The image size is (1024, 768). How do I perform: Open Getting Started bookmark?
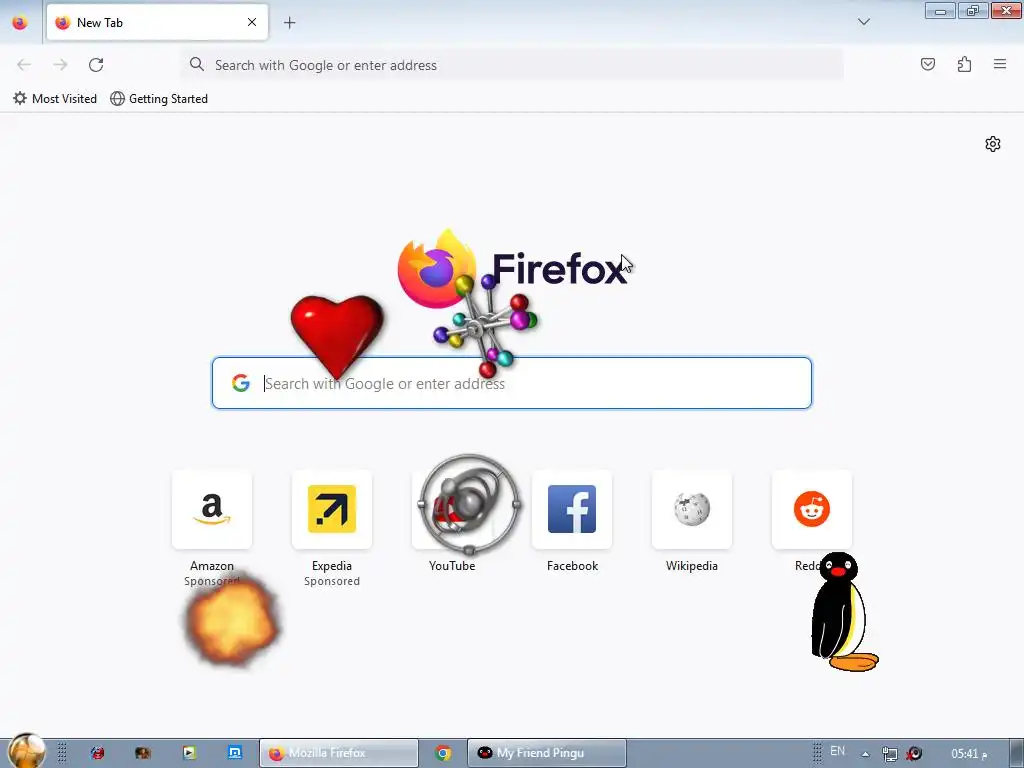pyautogui.click(x=159, y=99)
